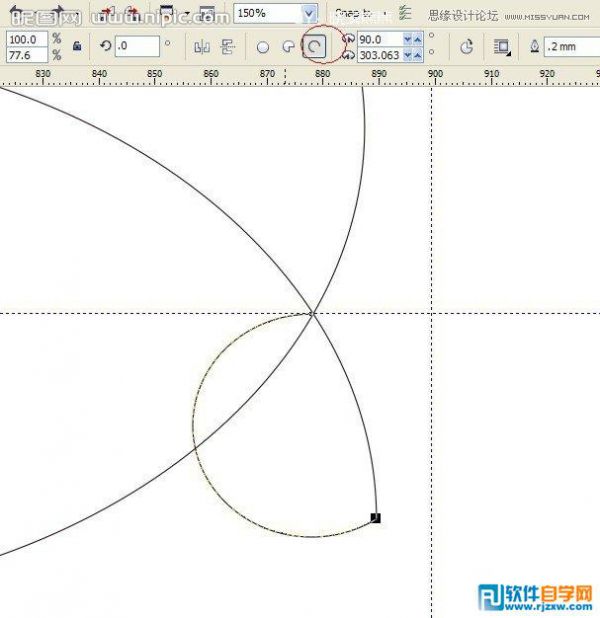This screenshot has width=600, height=618.
Task: Toggle clockwise/counterclockwise arc direction
Action: (x=466, y=47)
